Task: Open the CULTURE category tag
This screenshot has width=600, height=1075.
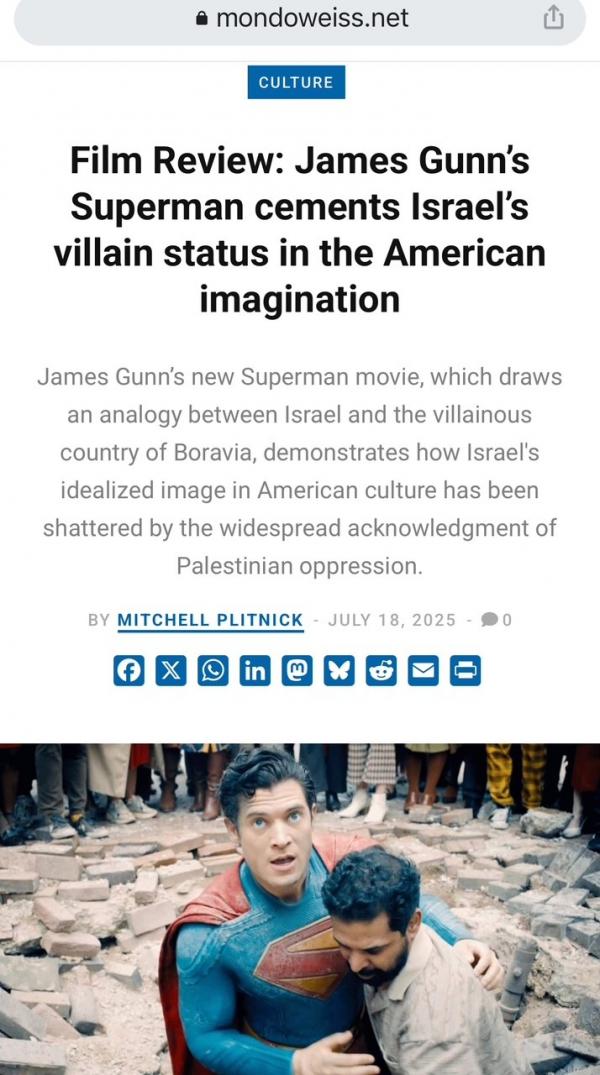Action: 296,82
